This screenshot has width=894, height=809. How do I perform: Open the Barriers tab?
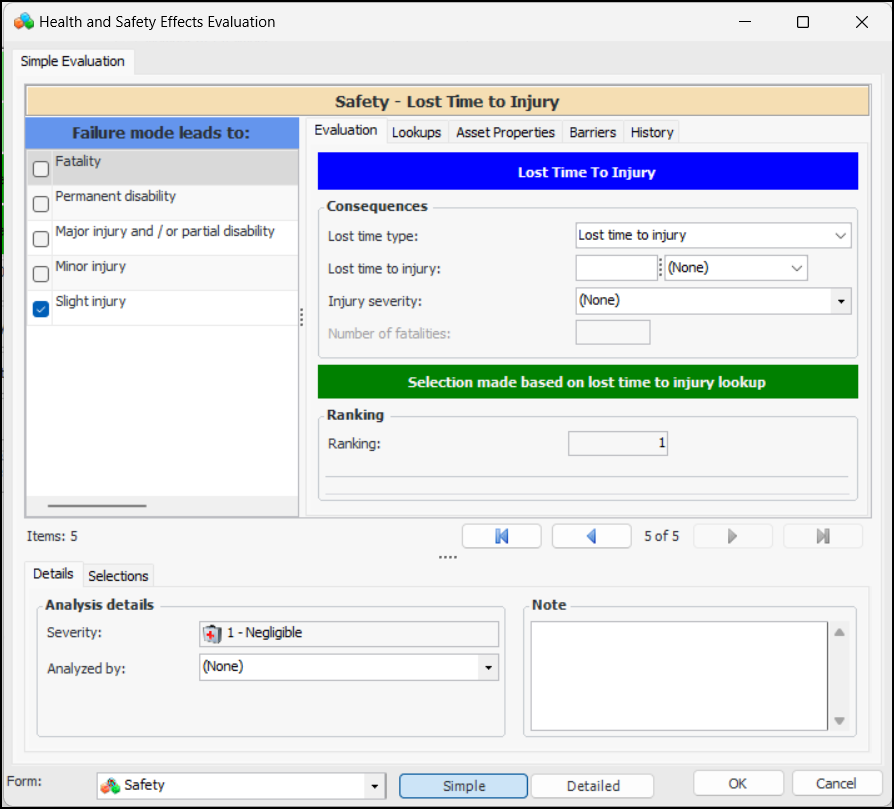592,132
